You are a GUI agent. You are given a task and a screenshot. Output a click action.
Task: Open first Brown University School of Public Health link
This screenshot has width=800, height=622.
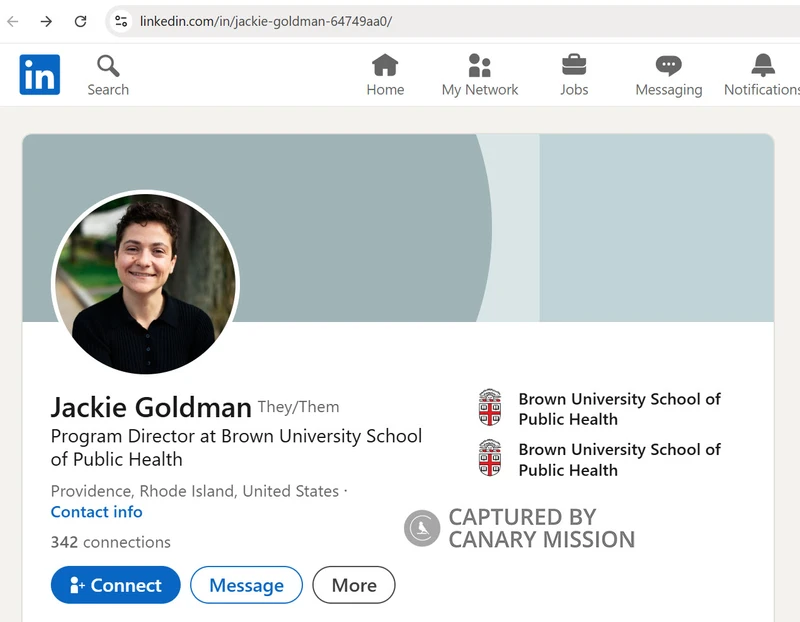619,409
